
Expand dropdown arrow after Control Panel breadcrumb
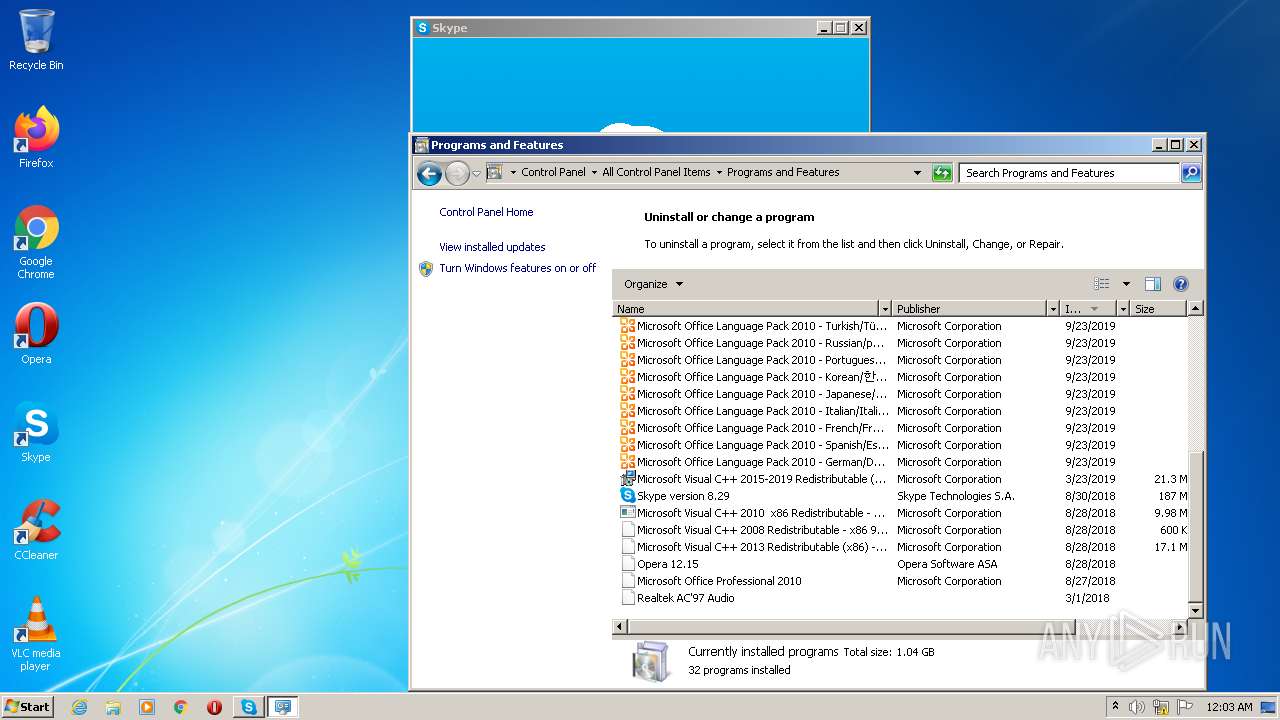(x=594, y=173)
